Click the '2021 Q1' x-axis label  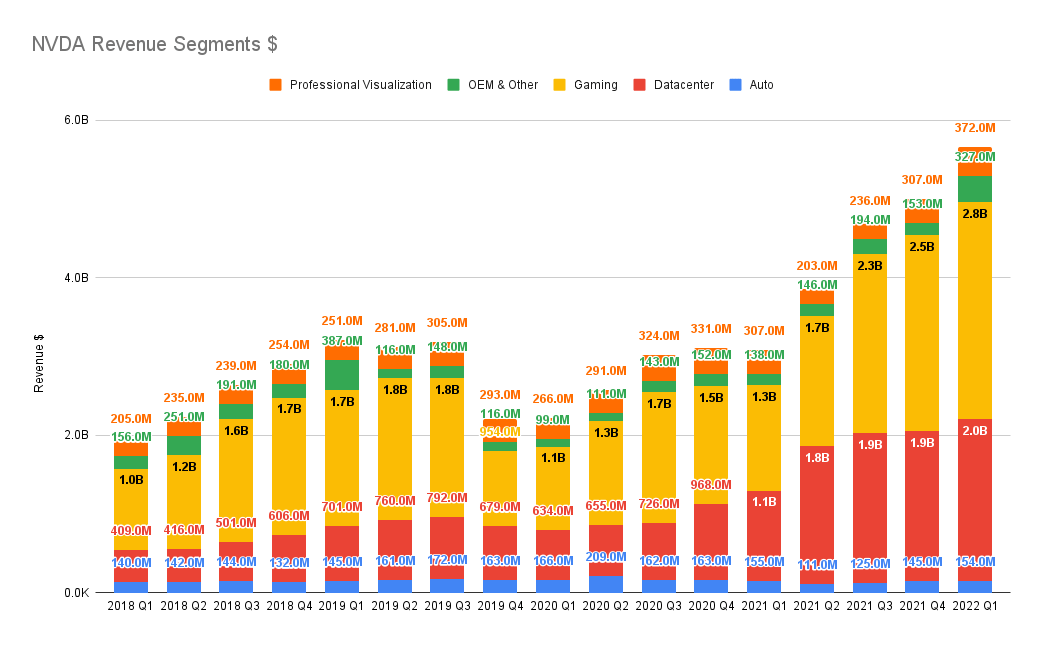pyautogui.click(x=764, y=606)
